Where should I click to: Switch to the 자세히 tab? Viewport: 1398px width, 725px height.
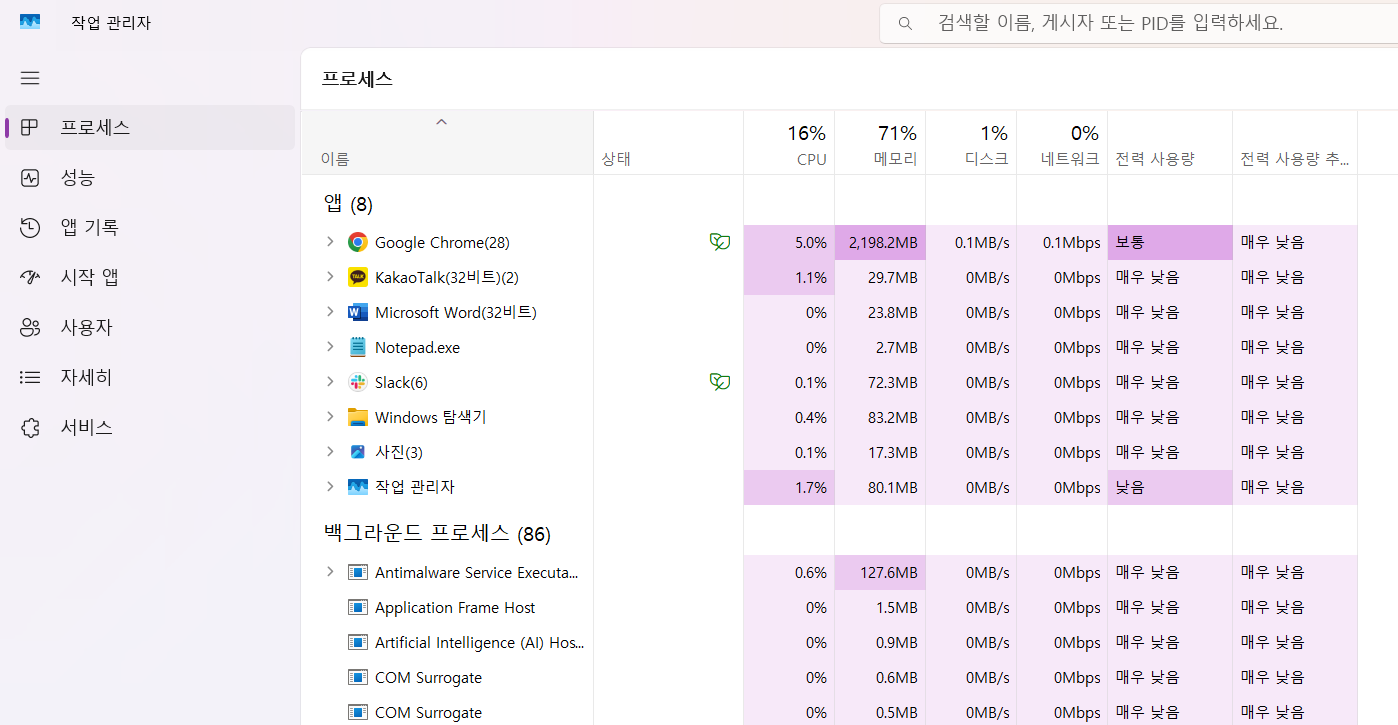point(150,378)
